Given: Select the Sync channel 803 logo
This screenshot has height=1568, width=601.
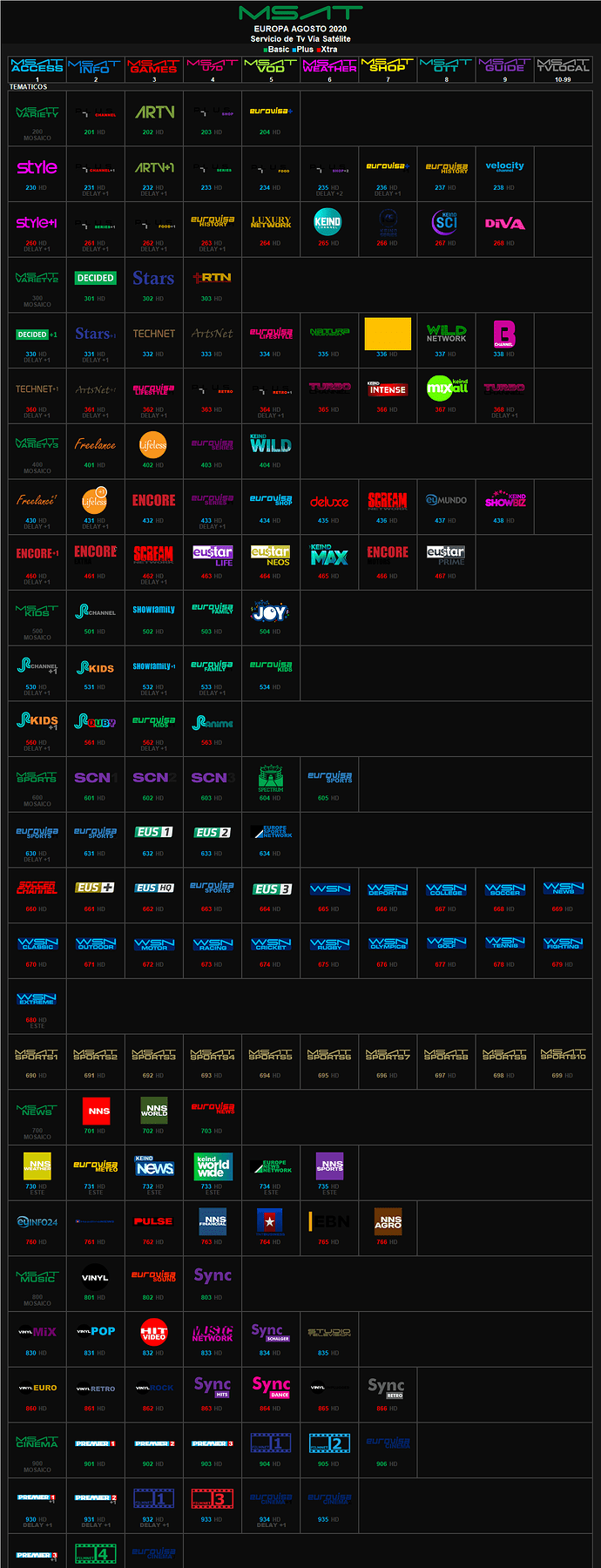Looking at the screenshot, I should coord(213,1276).
